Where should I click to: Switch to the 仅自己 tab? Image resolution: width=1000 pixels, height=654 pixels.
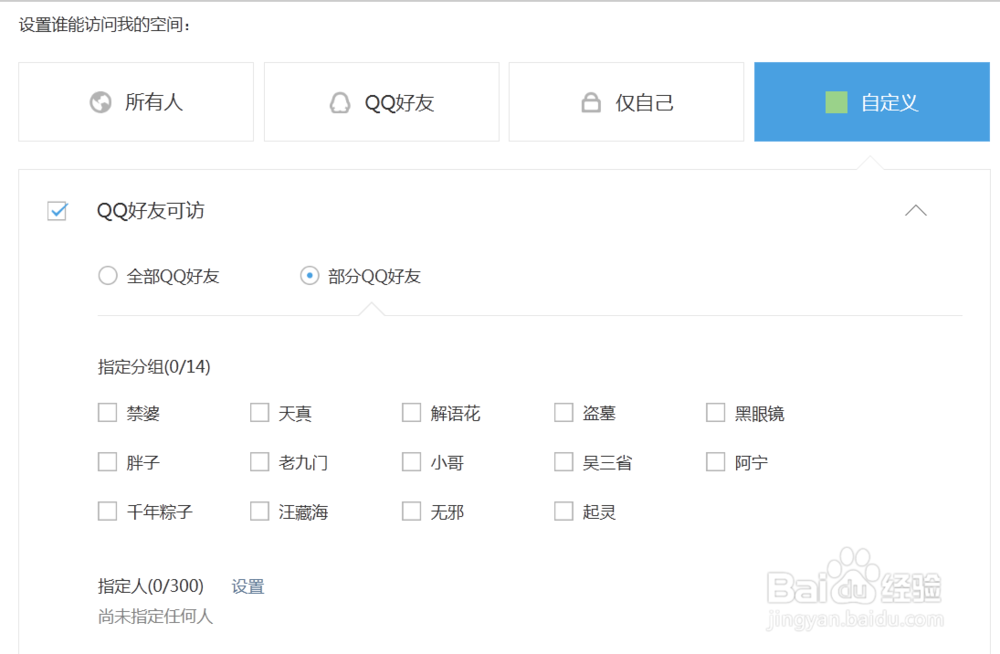click(626, 101)
